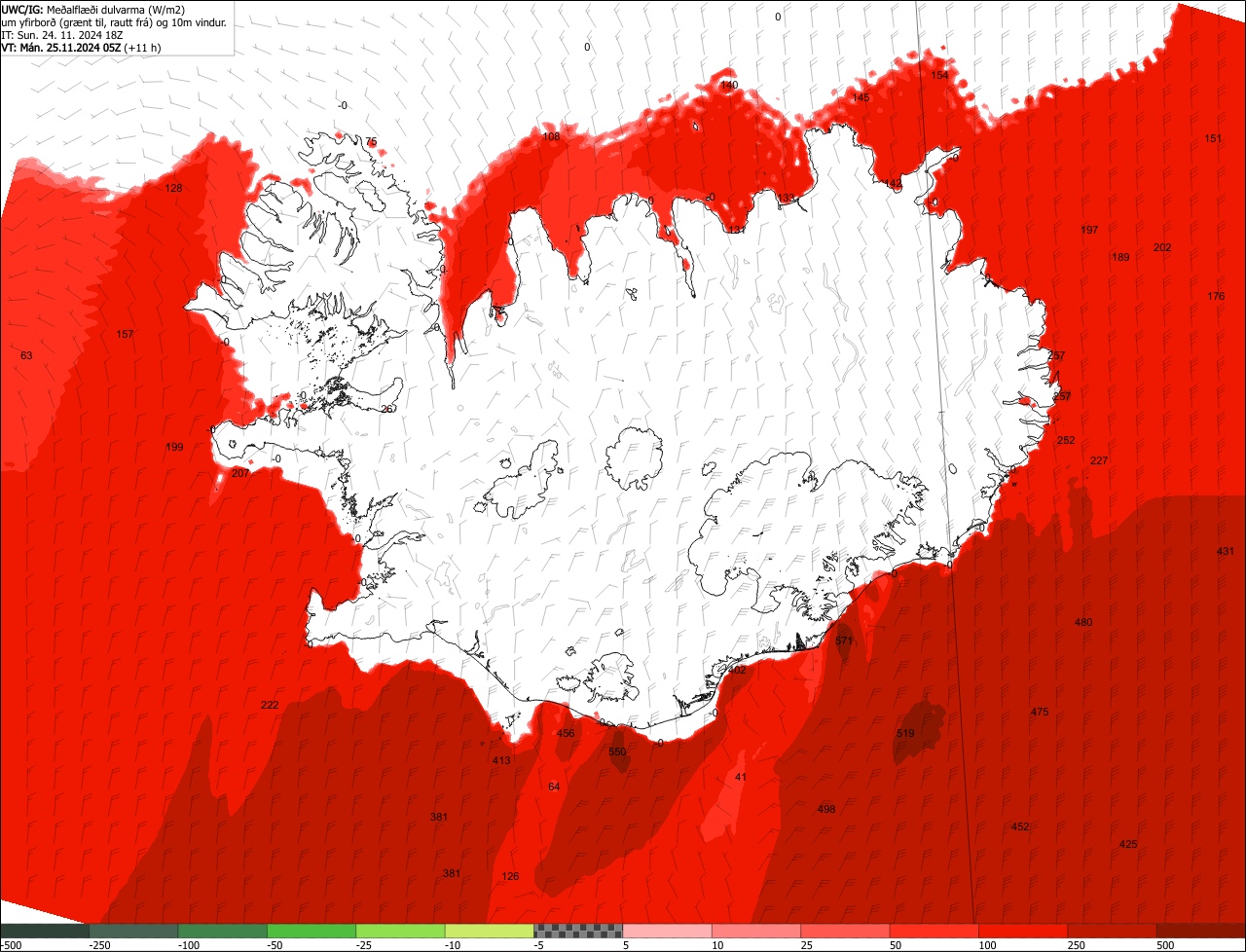Select the yellow-green swatch between -10 and -5
Screen dimensions: 1246x952
point(490,931)
